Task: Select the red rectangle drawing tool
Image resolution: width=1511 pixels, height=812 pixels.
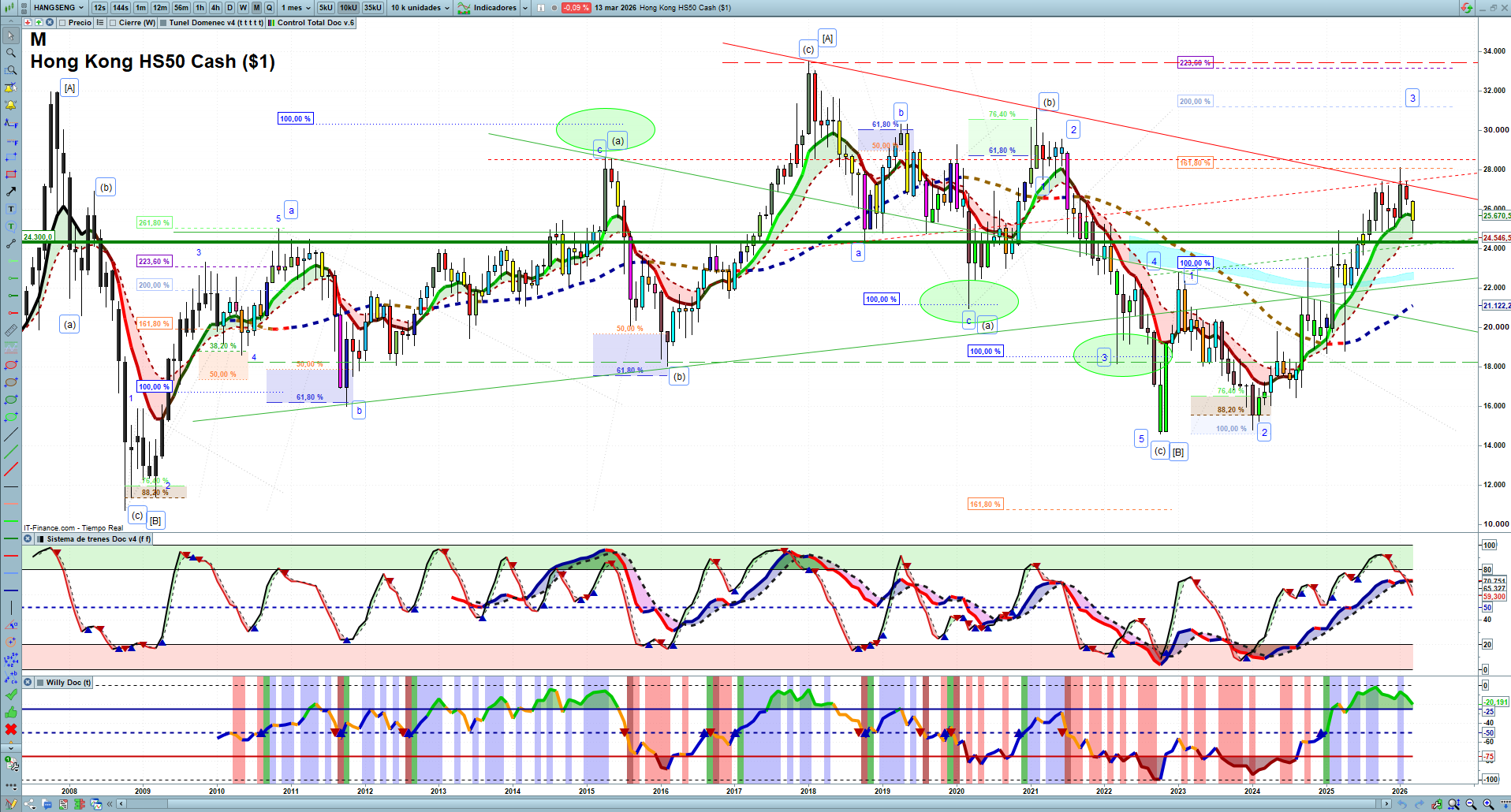Action: (11, 174)
